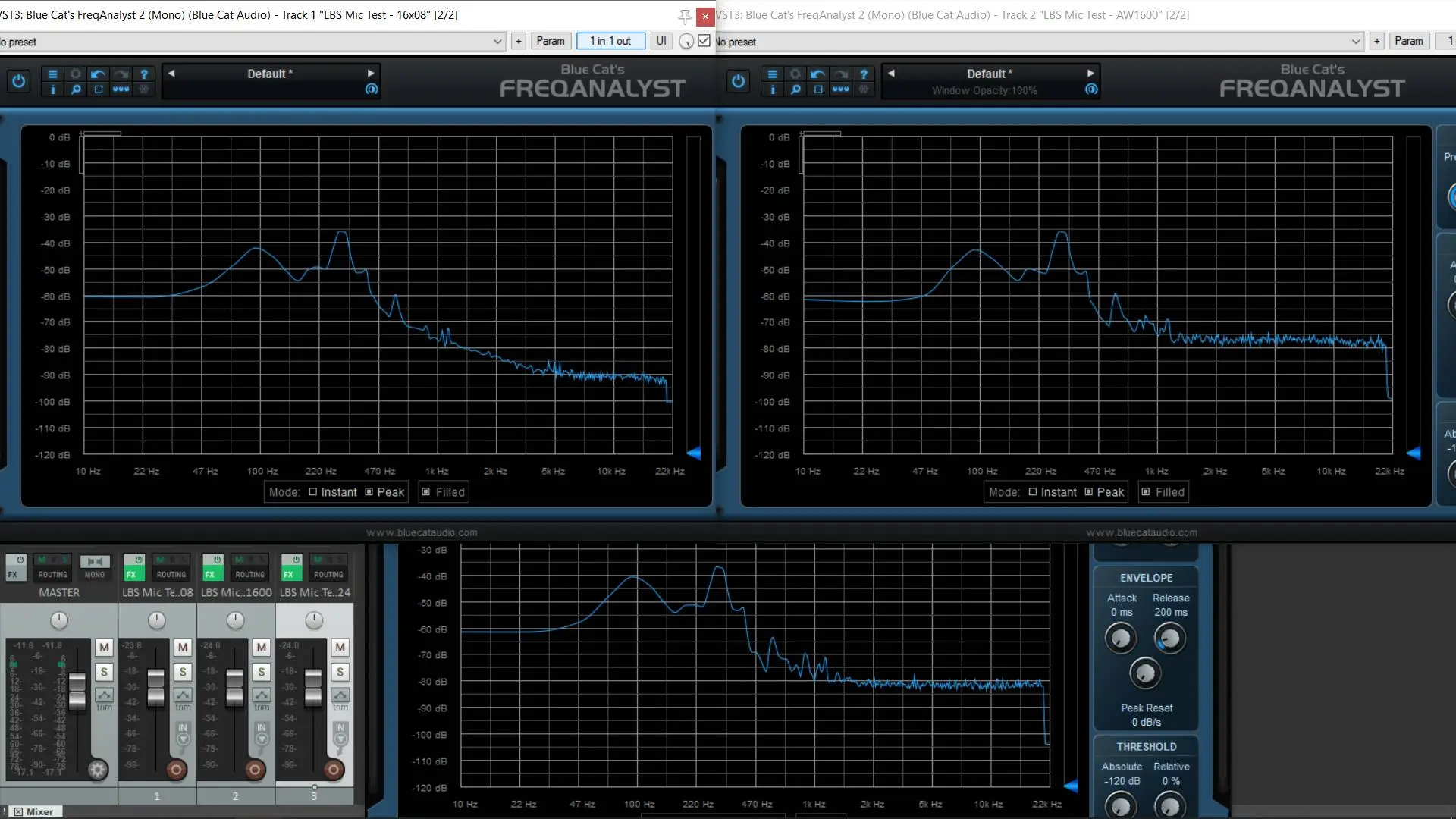Pin the Track 1 FX window
The image size is (1456, 819).
point(685,16)
